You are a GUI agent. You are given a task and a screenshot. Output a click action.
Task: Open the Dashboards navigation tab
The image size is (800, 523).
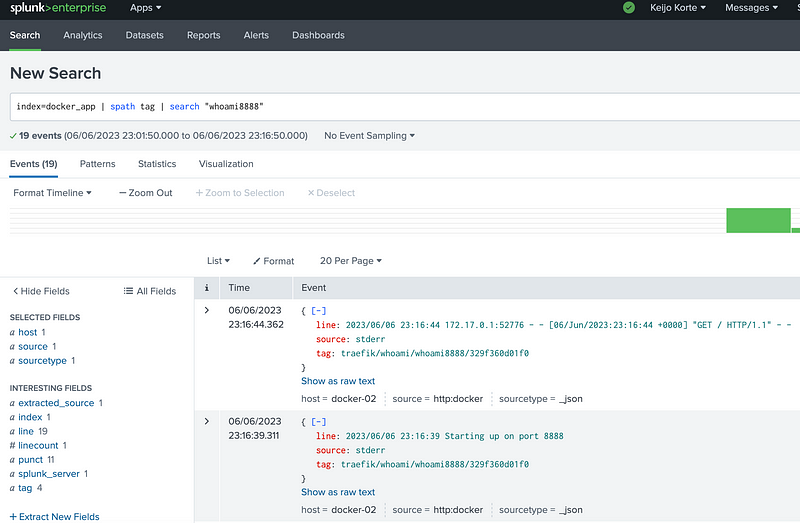click(x=318, y=35)
